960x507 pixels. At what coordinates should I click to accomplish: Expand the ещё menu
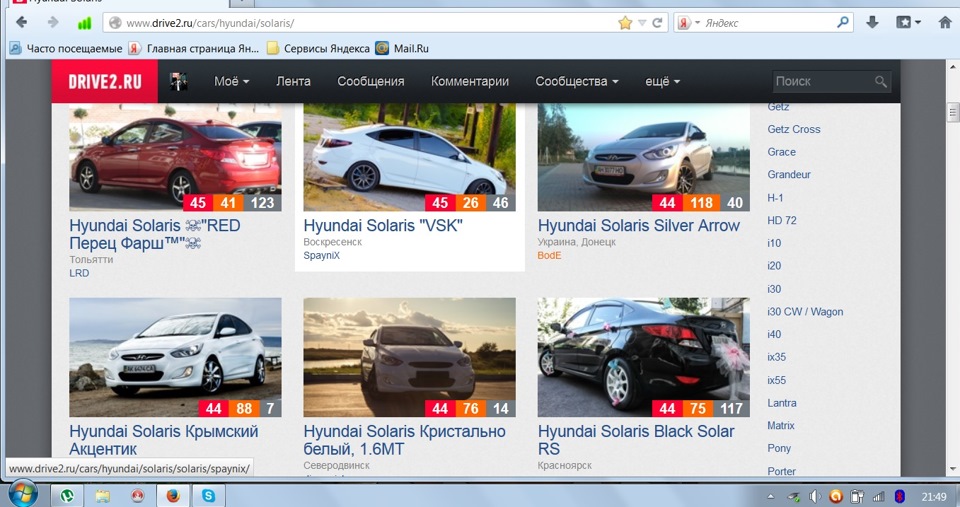pos(662,81)
